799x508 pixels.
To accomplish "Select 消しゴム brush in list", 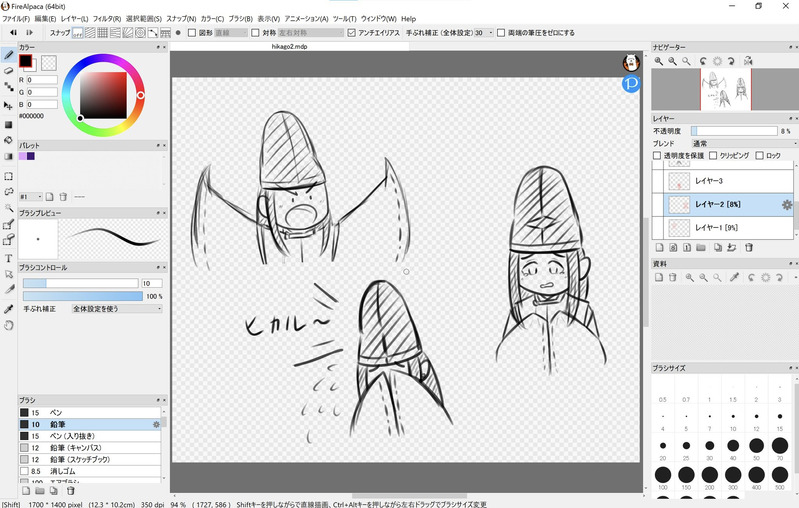I will pos(90,471).
